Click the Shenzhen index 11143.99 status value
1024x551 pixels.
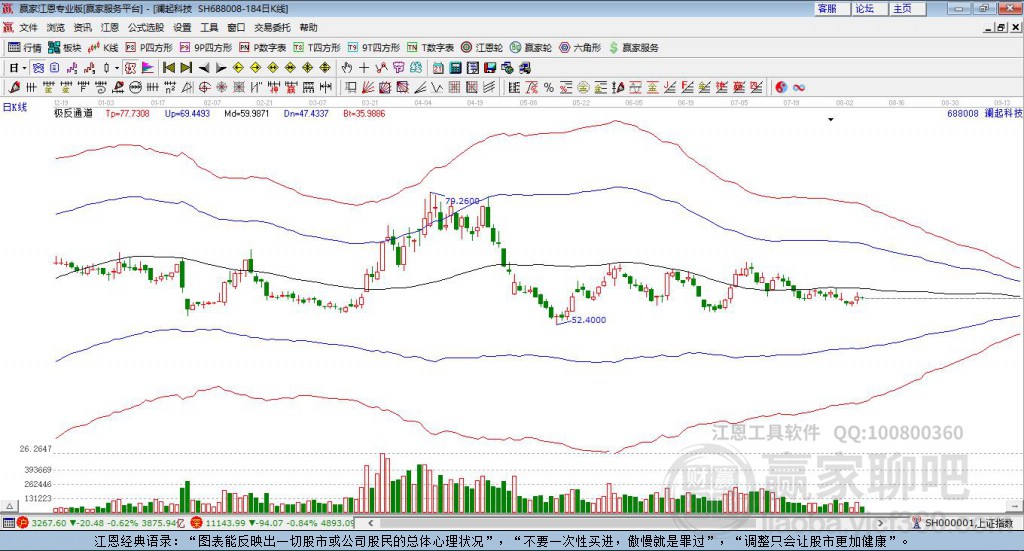coord(225,523)
